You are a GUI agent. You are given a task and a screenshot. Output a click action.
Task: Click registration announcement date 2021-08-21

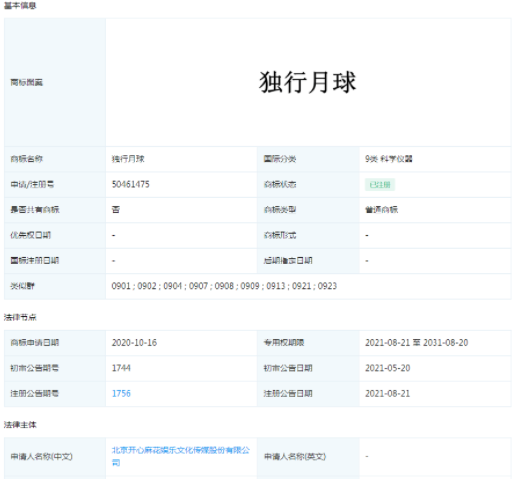[x=387, y=394]
